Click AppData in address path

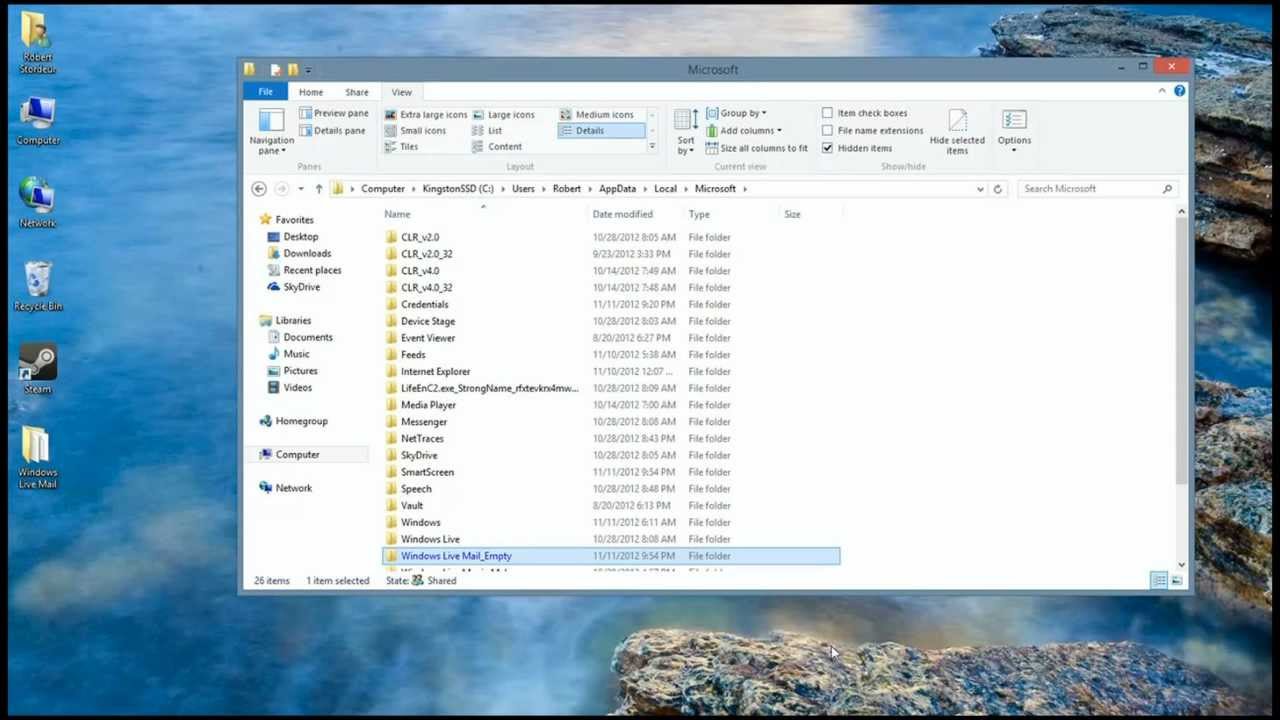tap(617, 189)
